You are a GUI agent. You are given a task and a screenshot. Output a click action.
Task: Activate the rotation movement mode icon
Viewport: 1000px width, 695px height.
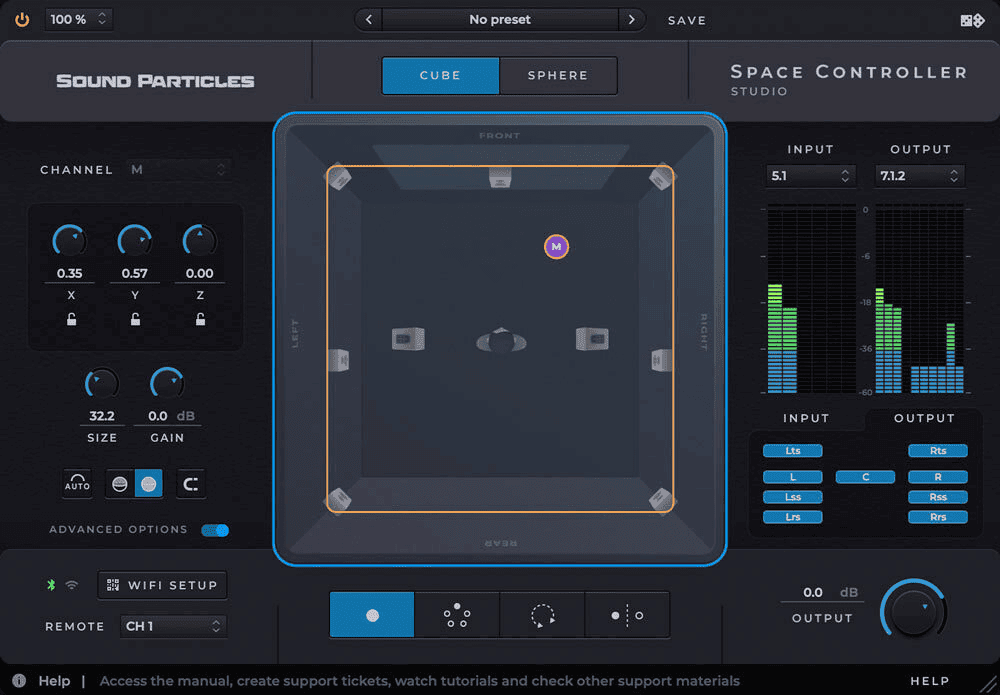click(541, 615)
